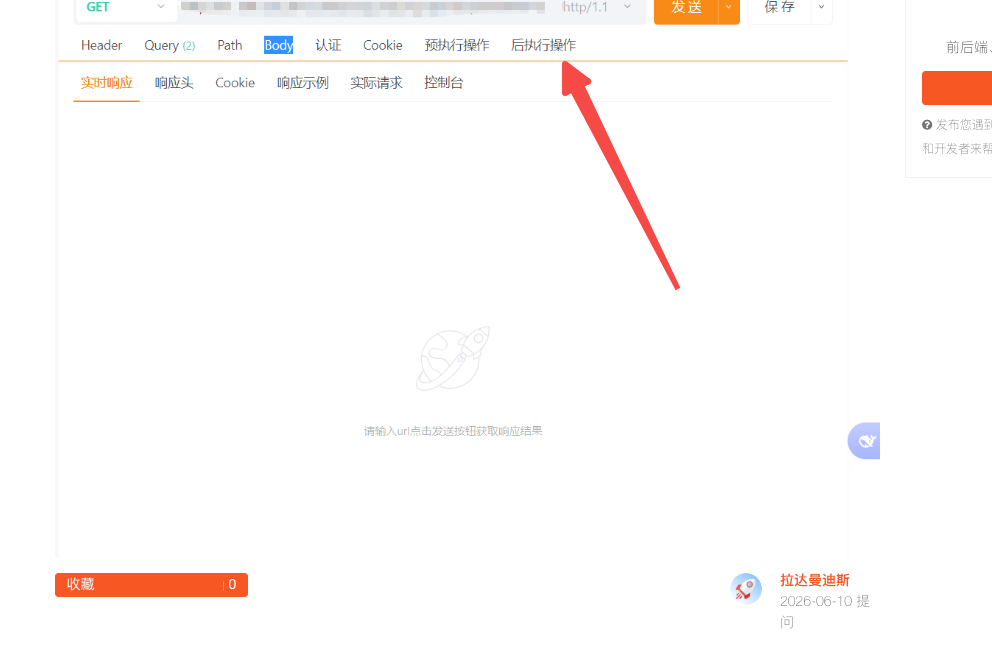The image size is (992, 646).
Task: Select the Path tab
Action: coord(230,46)
